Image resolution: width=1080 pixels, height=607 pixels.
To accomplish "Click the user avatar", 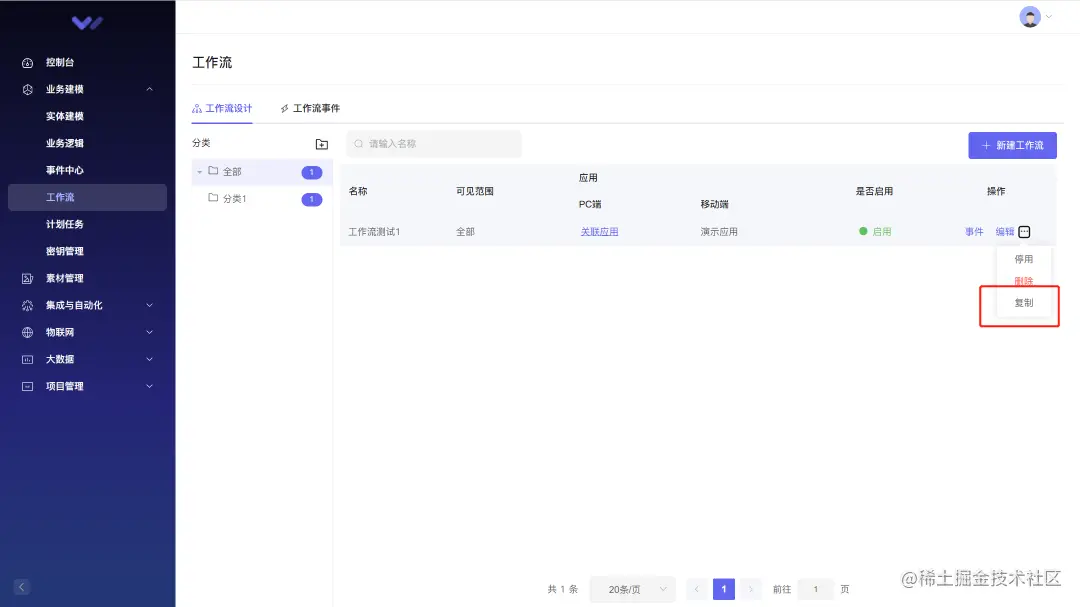I will [x=1030, y=17].
